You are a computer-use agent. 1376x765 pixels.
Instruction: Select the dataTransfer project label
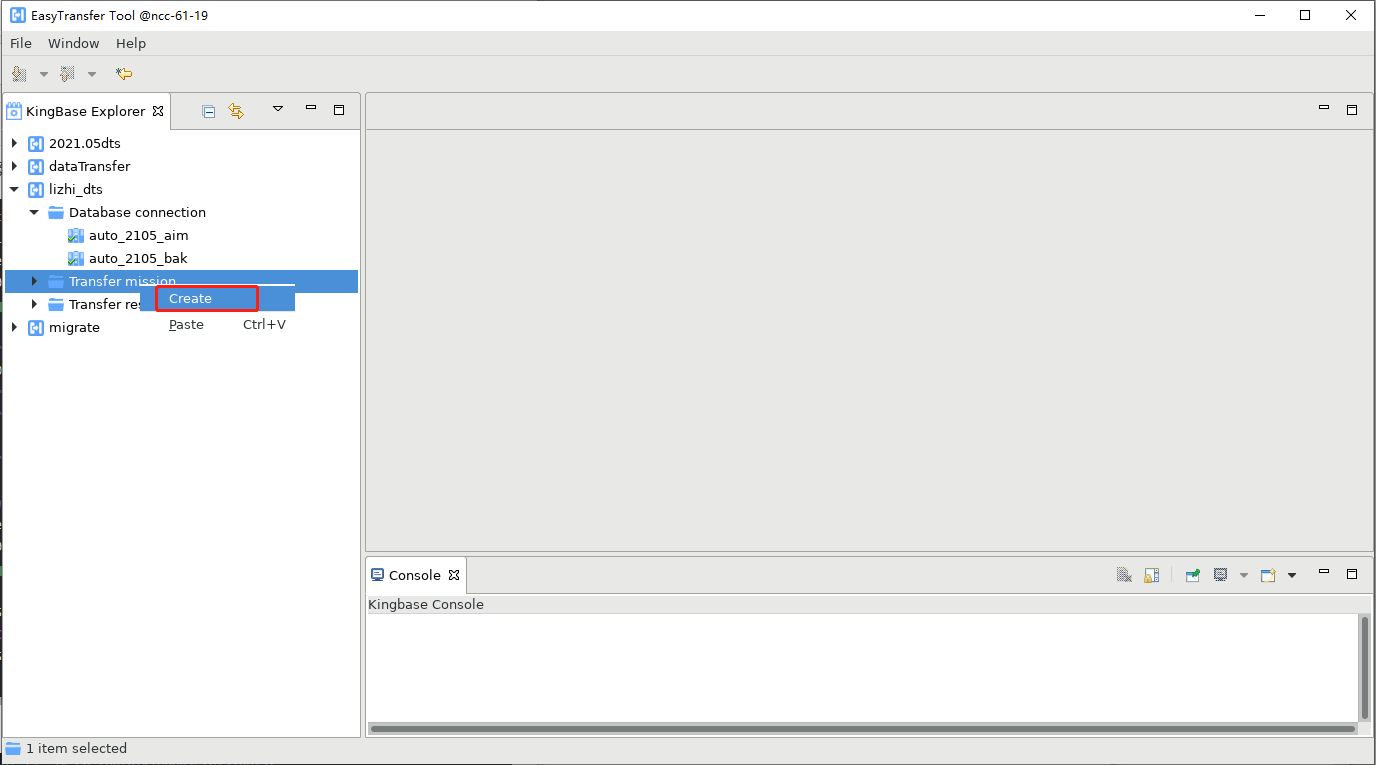[x=90, y=166]
